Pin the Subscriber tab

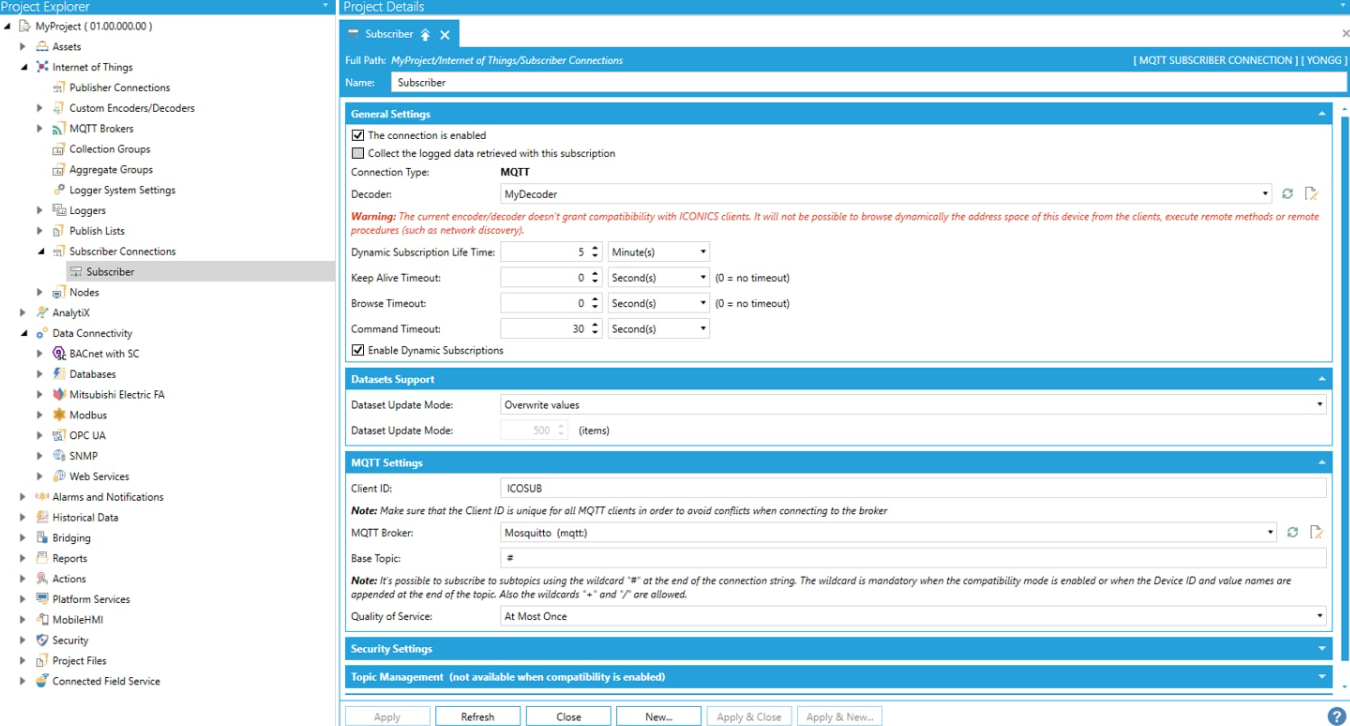tap(425, 35)
